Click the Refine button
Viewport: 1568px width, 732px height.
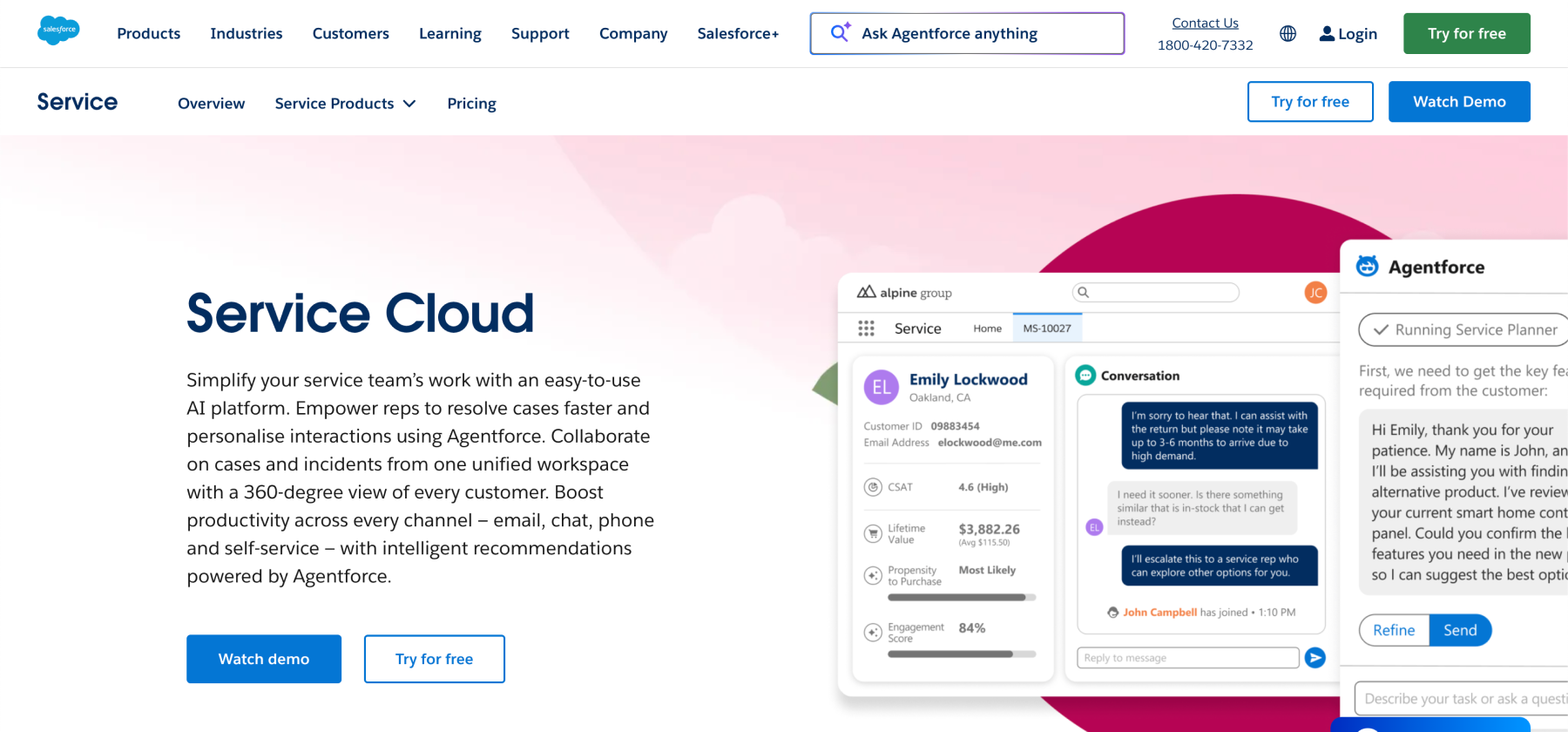click(x=1394, y=630)
